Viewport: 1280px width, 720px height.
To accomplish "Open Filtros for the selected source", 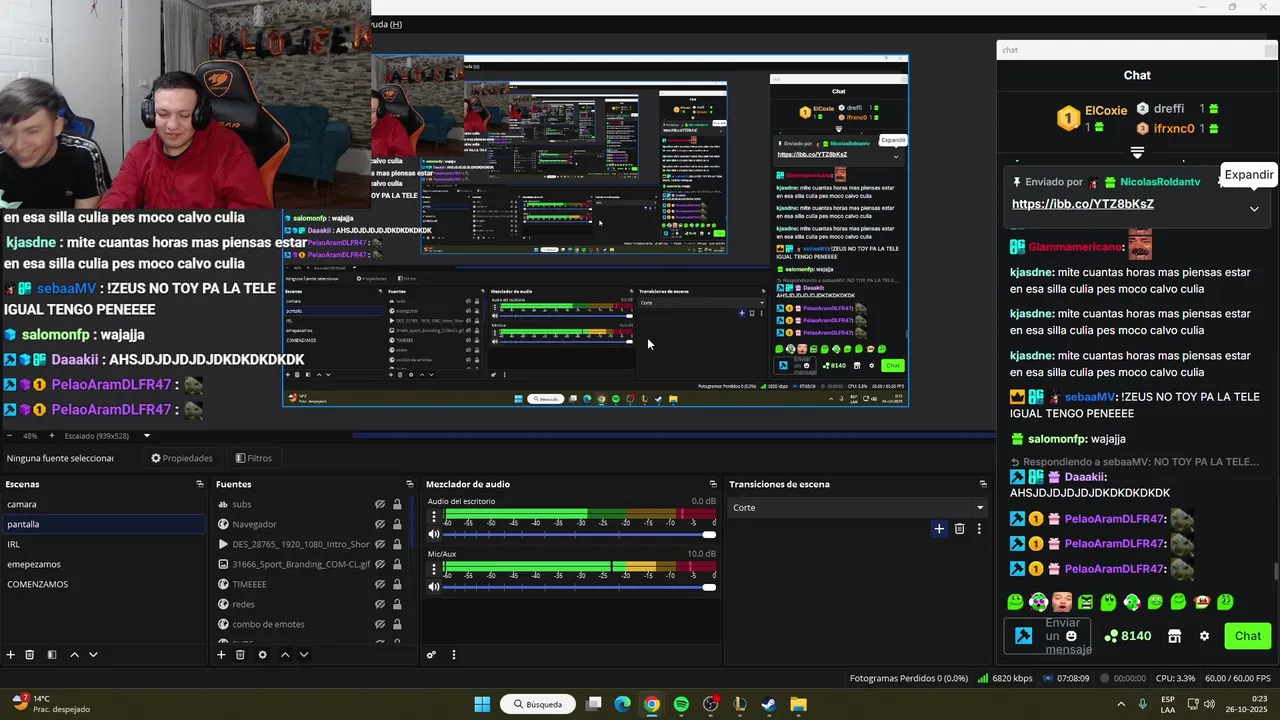I will (254, 458).
